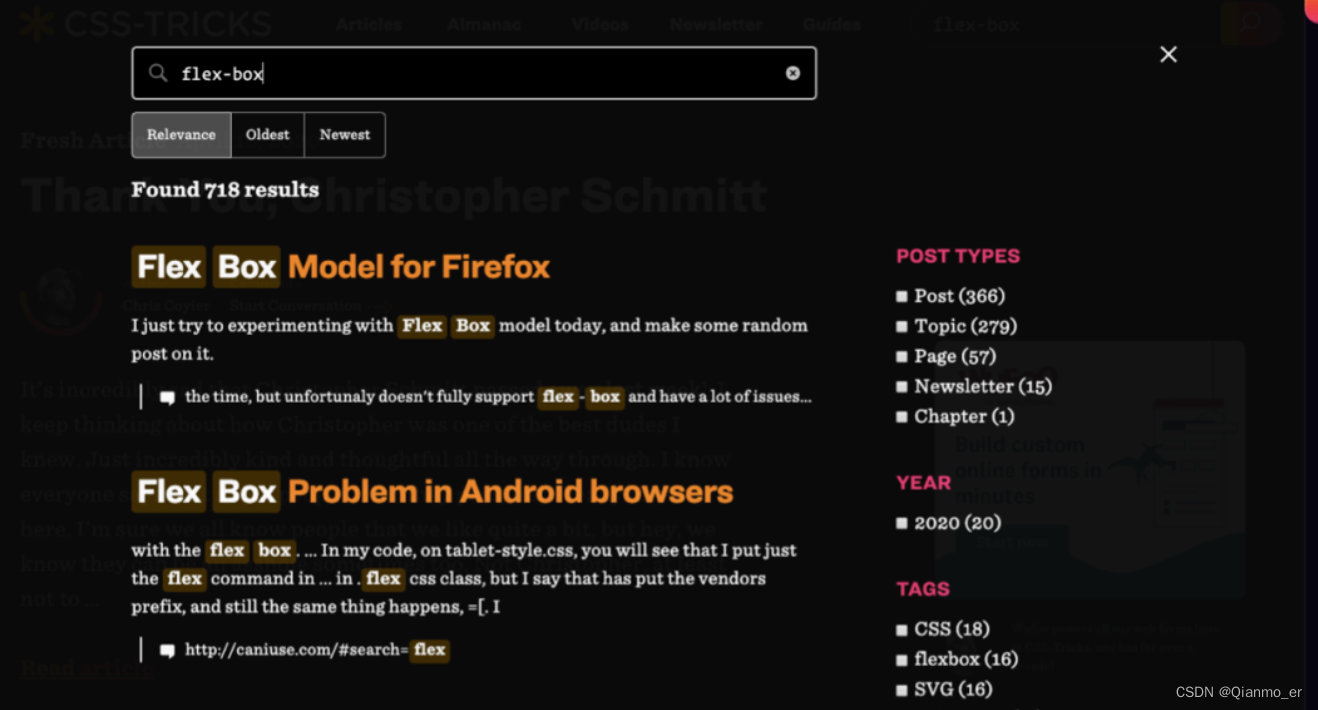Close the search overlay with X
This screenshot has height=710, width=1318.
pos(1168,54)
